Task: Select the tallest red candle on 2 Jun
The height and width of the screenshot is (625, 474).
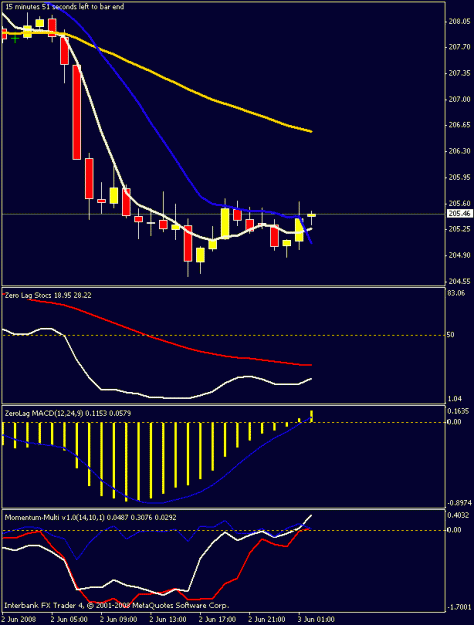Action: (77, 112)
